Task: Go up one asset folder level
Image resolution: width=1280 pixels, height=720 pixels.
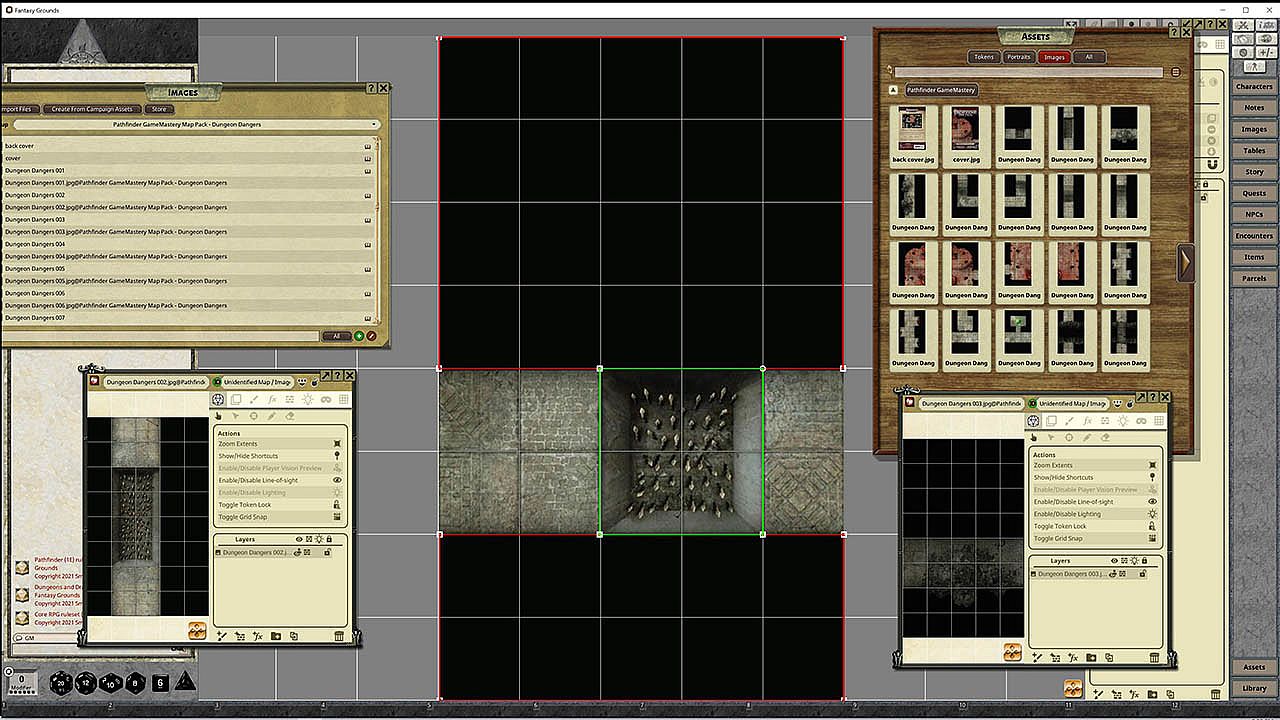Action: coord(893,90)
